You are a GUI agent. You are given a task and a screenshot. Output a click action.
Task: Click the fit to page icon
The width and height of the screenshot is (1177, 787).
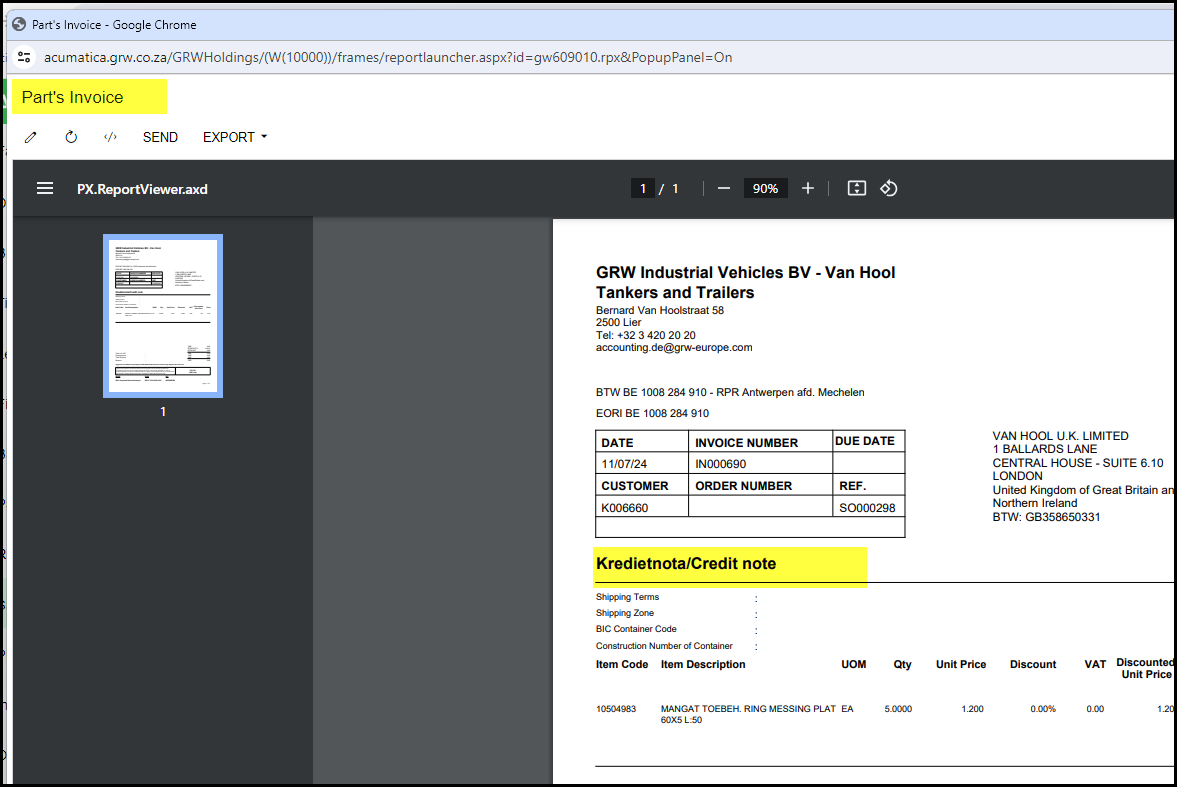point(856,188)
